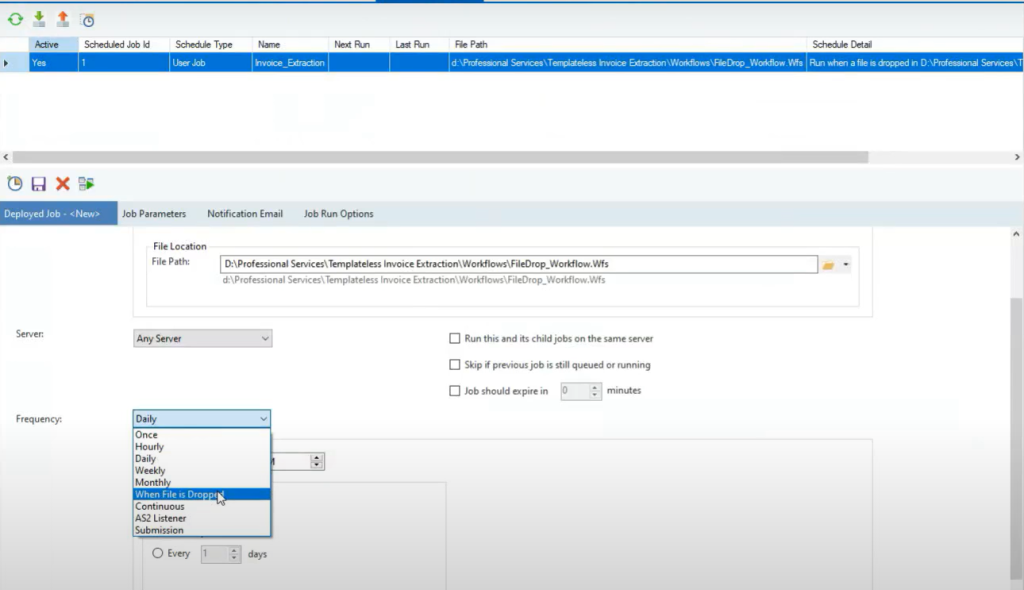Select the 'Every' days radio button
This screenshot has width=1024, height=590.
[x=158, y=553]
